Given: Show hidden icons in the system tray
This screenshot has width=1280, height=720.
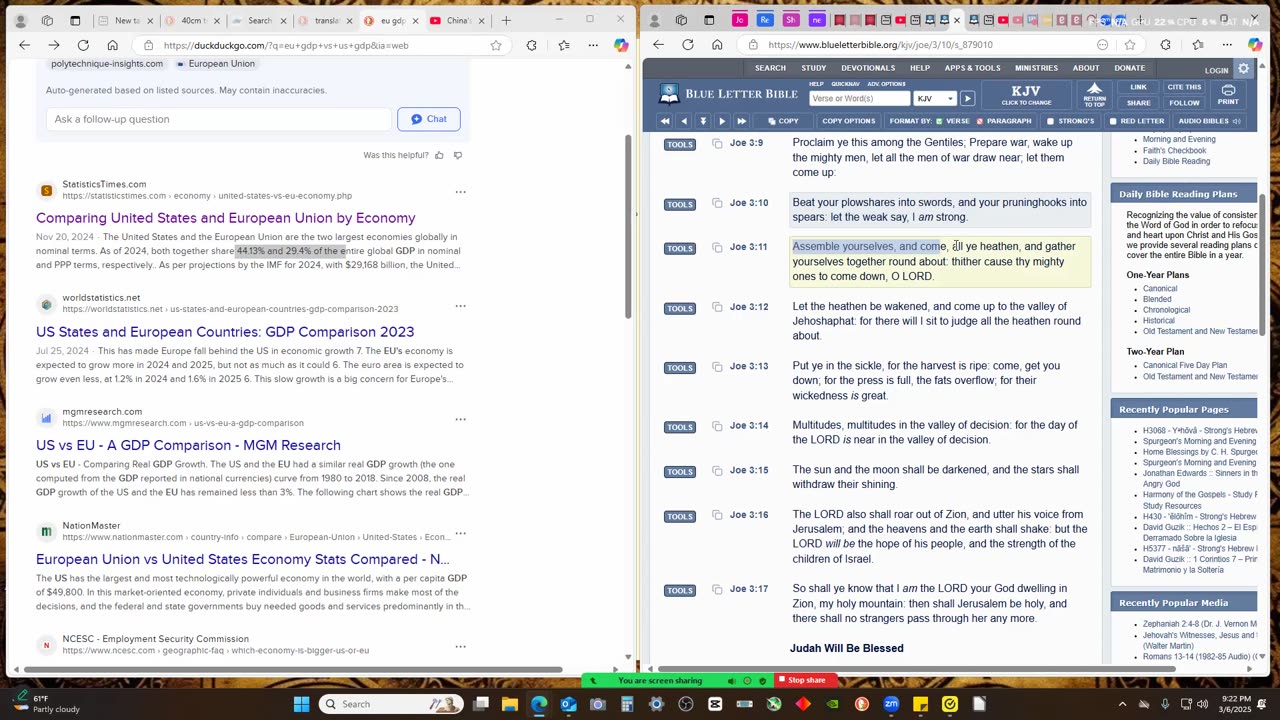Looking at the screenshot, I should click(1122, 704).
